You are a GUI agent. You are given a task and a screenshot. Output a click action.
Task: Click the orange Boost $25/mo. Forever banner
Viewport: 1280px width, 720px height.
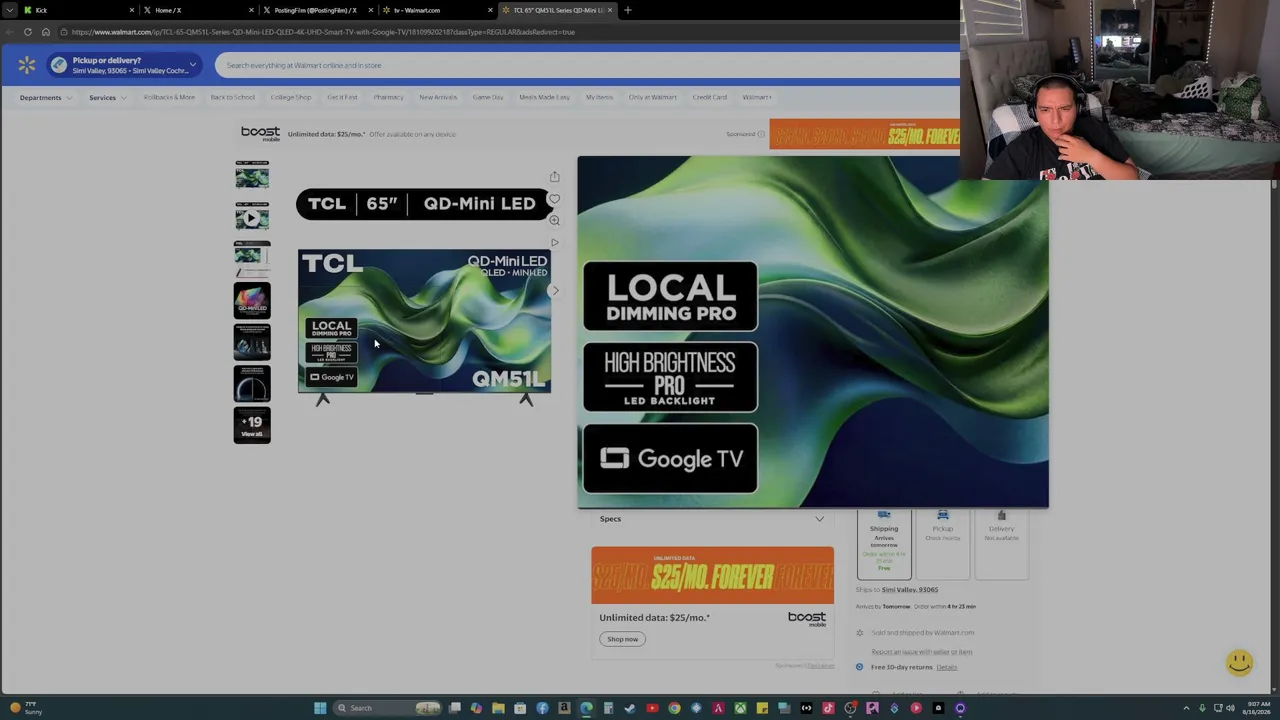[x=712, y=576]
